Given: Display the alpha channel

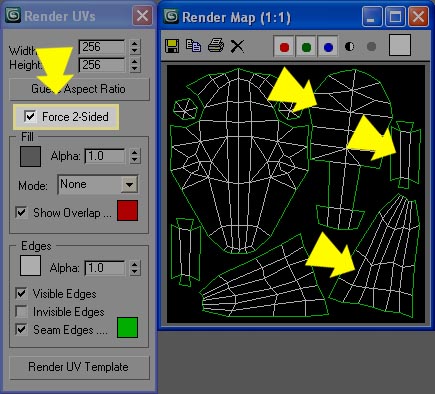Looking at the screenshot, I should [349, 47].
